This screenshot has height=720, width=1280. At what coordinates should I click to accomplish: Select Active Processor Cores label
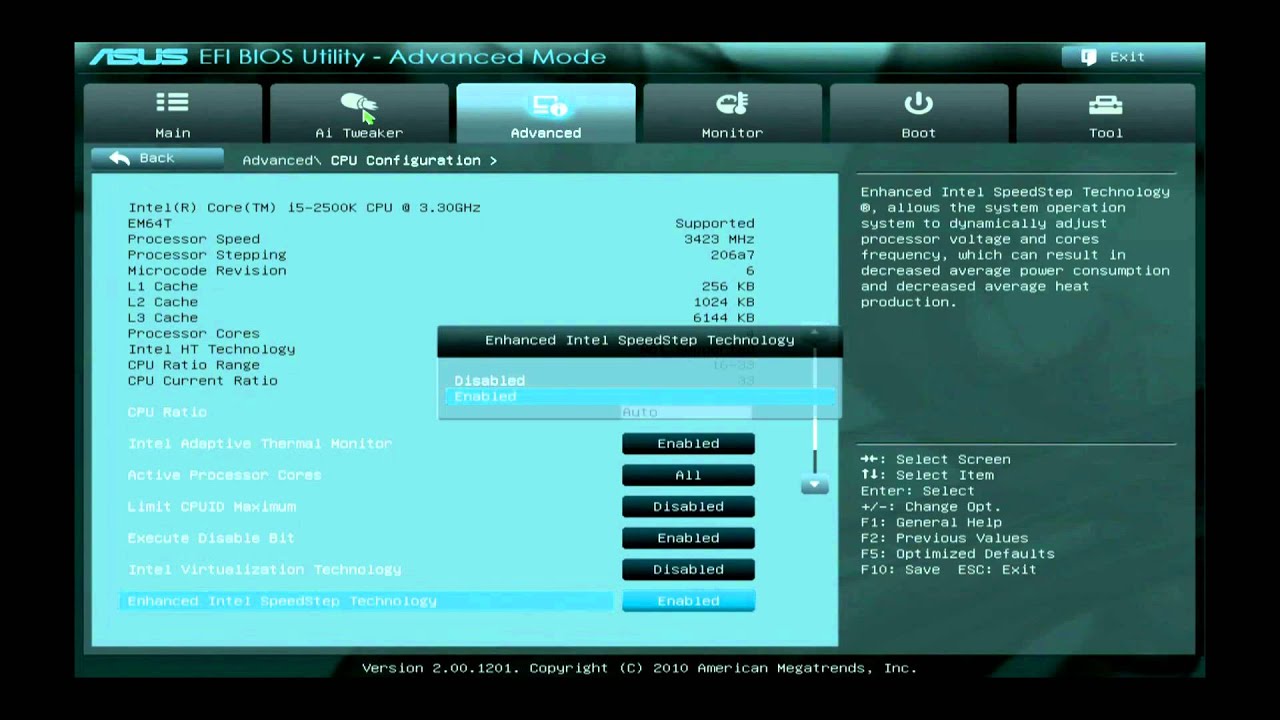tap(224, 475)
